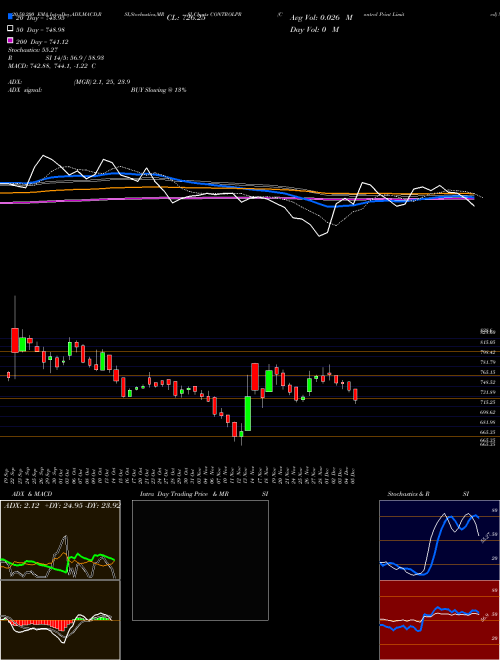The width and height of the screenshot is (500, 660).
Task: Click the first large red candle with long wick
Action: (15, 340)
